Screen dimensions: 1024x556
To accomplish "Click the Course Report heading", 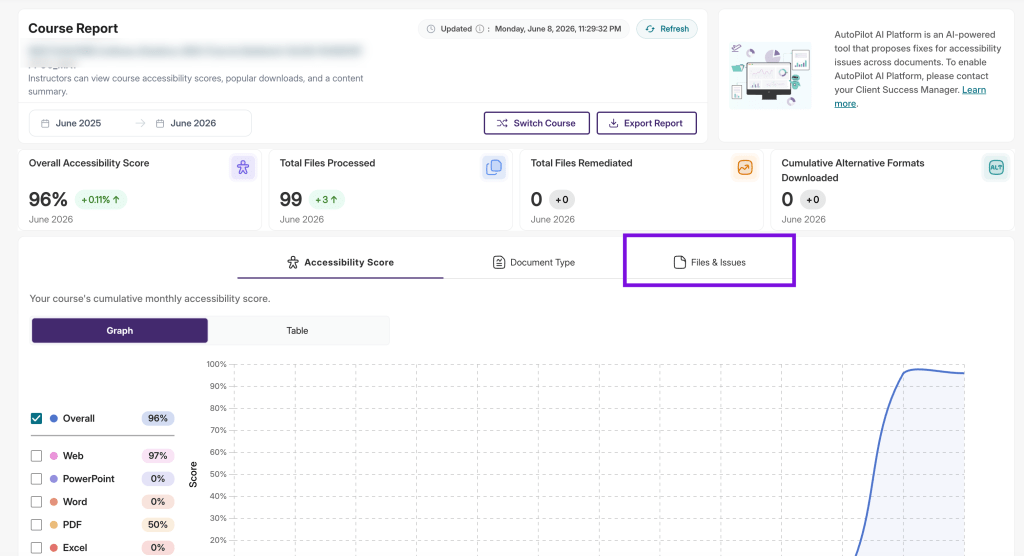I will click(x=73, y=28).
